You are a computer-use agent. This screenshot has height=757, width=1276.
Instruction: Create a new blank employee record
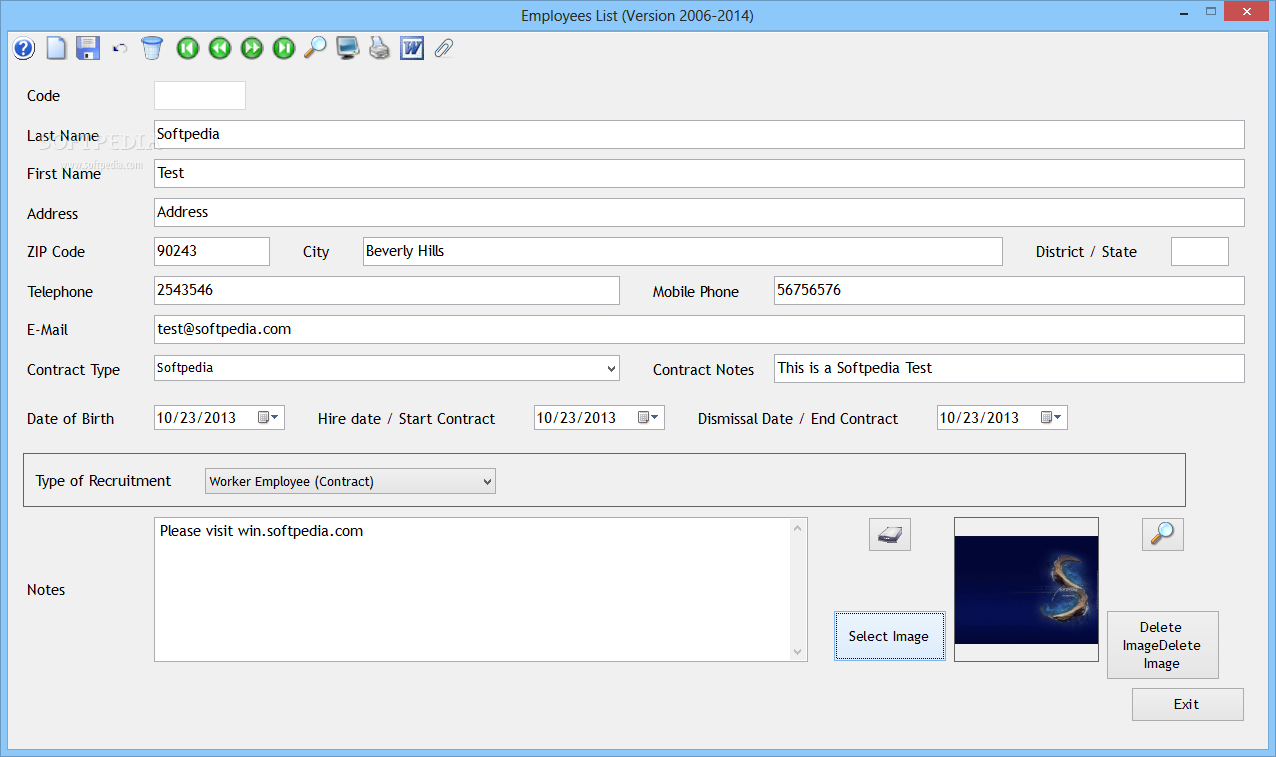(x=57, y=47)
